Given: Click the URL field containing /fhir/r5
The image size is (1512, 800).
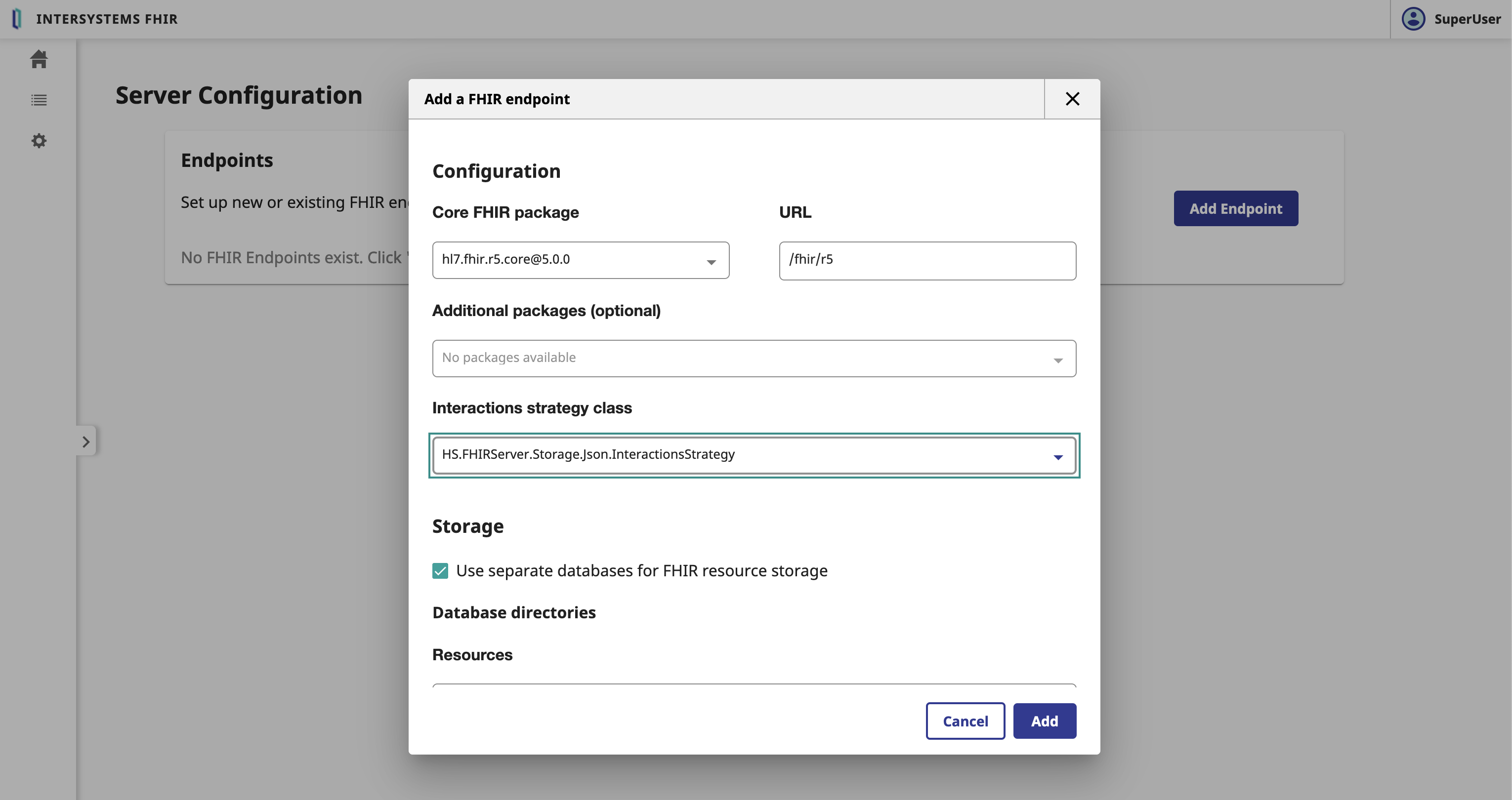Looking at the screenshot, I should 927,260.
